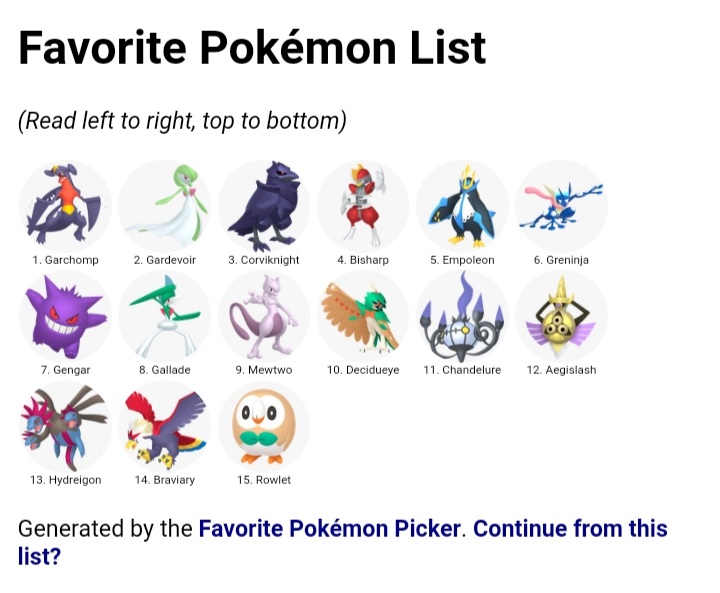Click the Corviknight image
This screenshot has width=720, height=593.
[264, 205]
